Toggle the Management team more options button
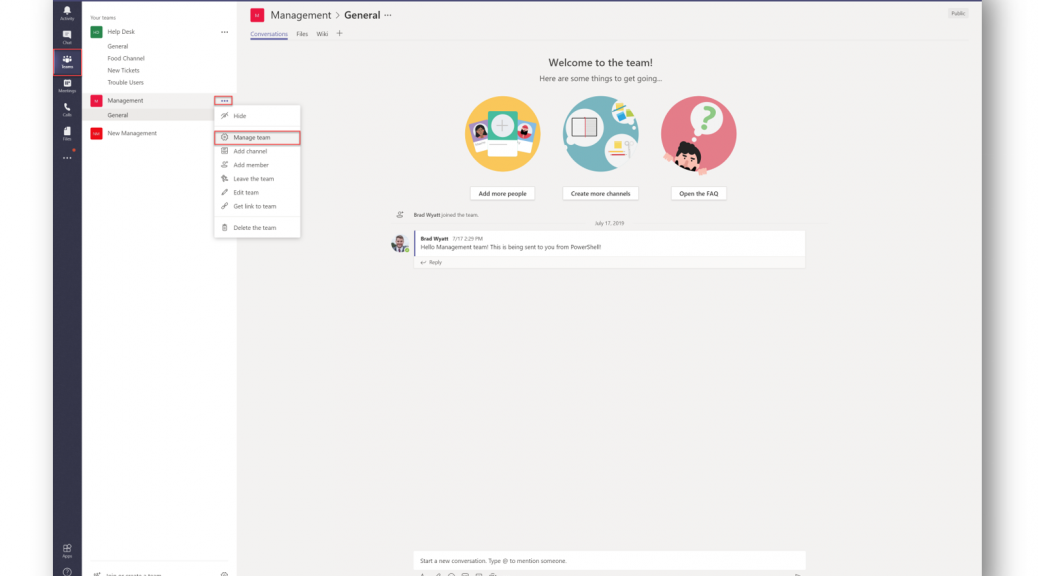The height and width of the screenshot is (576, 1038). [x=224, y=101]
